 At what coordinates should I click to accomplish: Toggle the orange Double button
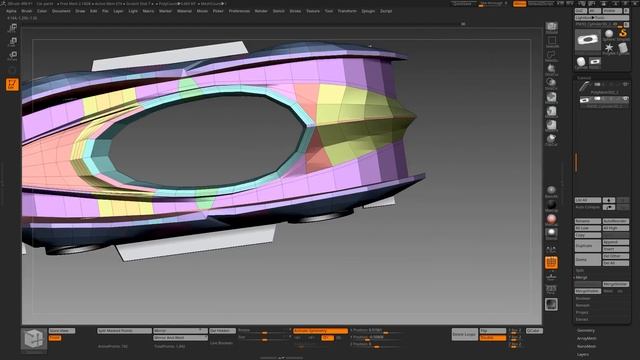pyautogui.click(x=493, y=338)
